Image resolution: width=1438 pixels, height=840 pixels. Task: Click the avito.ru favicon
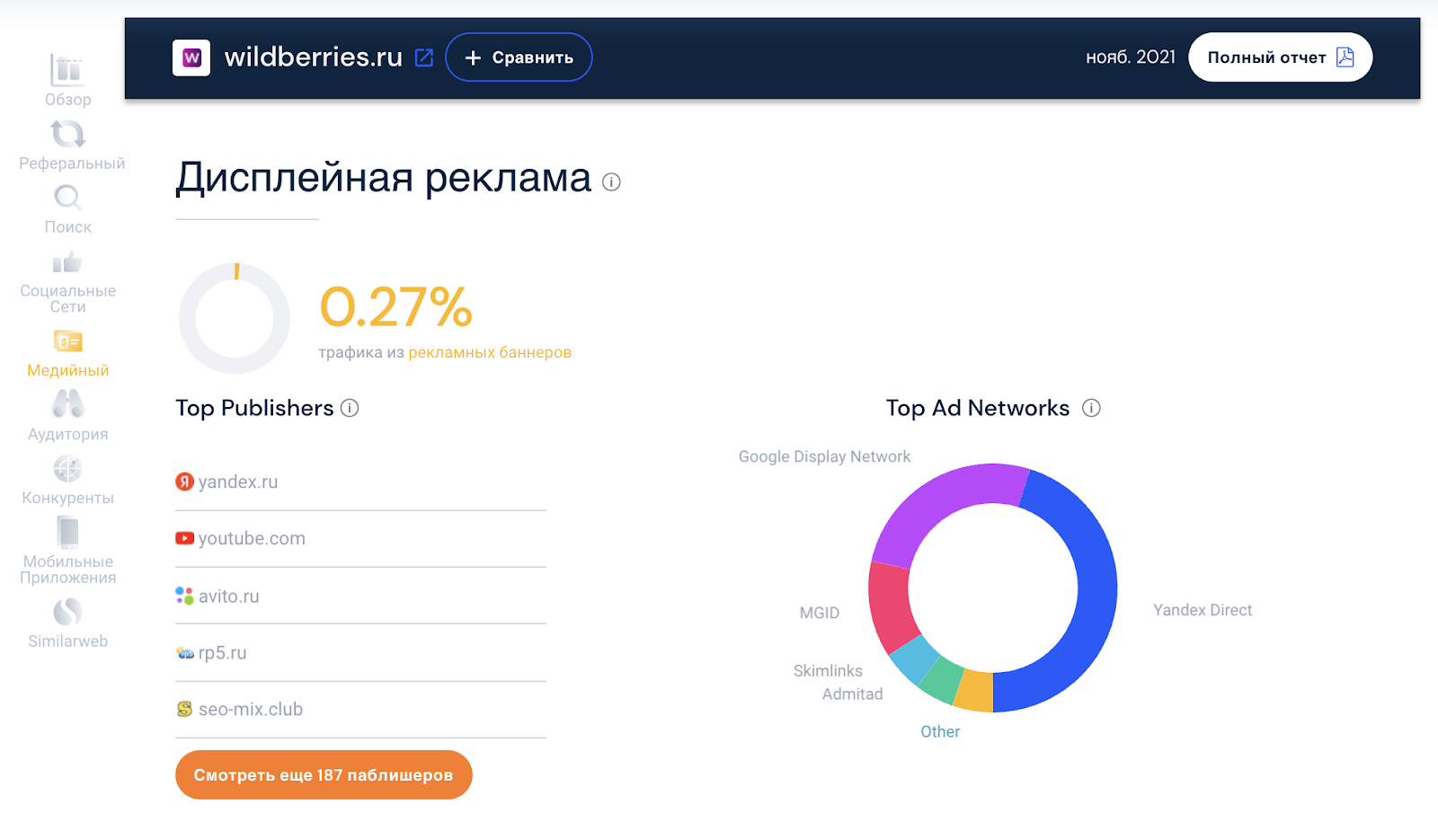184,596
